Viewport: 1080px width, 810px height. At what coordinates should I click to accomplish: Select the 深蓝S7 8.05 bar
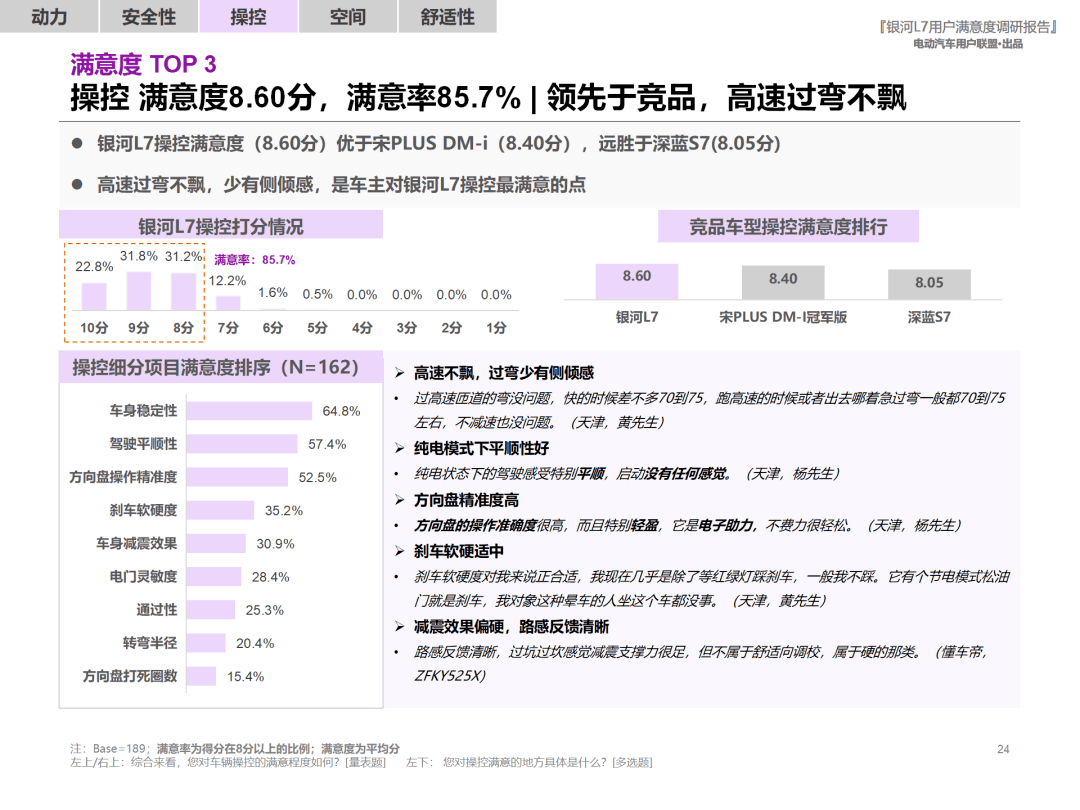pyautogui.click(x=929, y=284)
